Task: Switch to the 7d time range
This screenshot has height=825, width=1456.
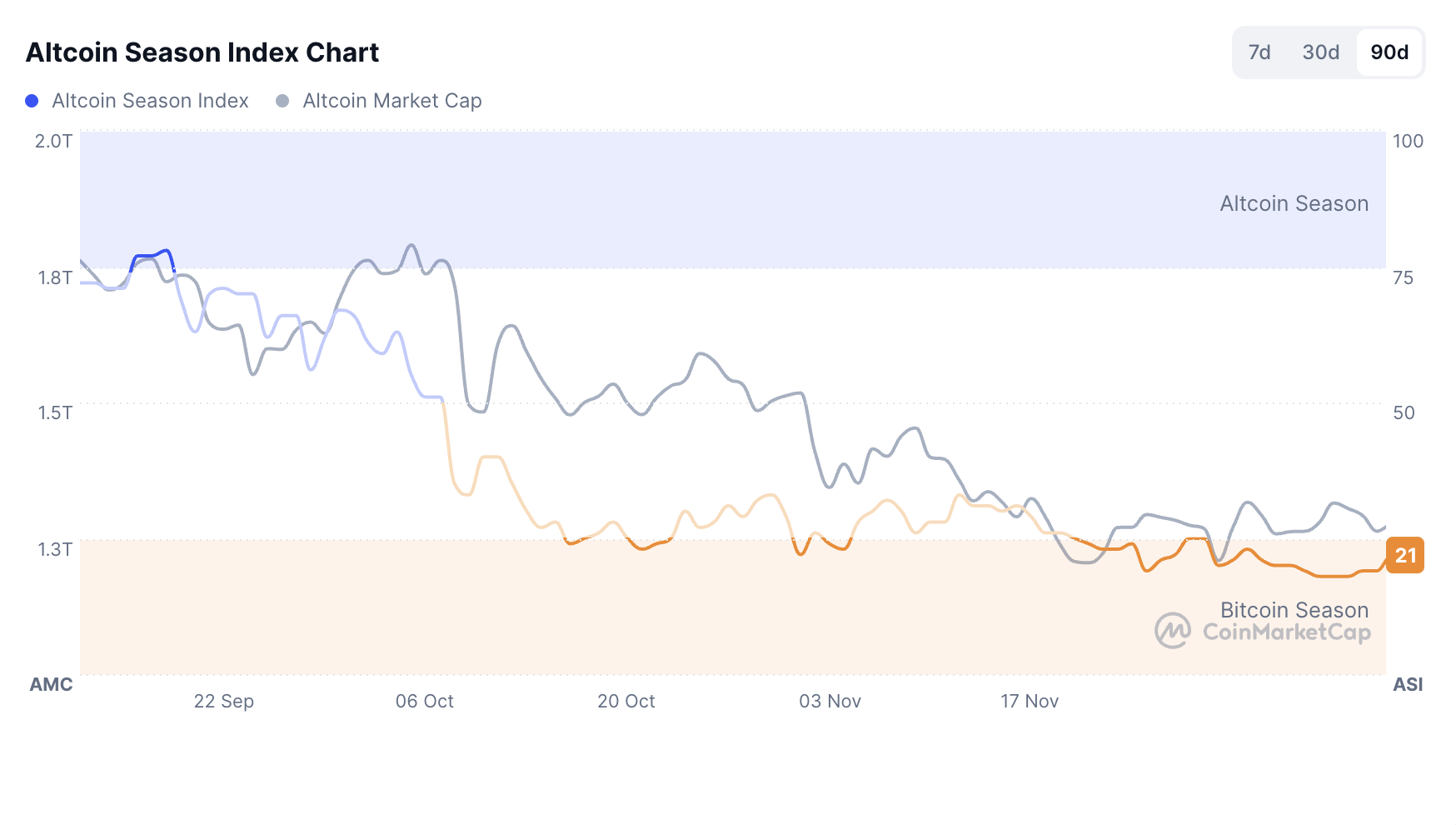Action: pyautogui.click(x=1259, y=52)
